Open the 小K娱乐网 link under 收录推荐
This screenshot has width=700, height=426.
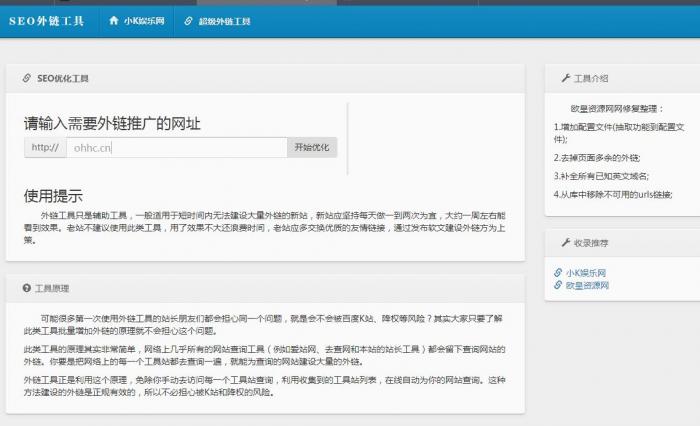(586, 272)
